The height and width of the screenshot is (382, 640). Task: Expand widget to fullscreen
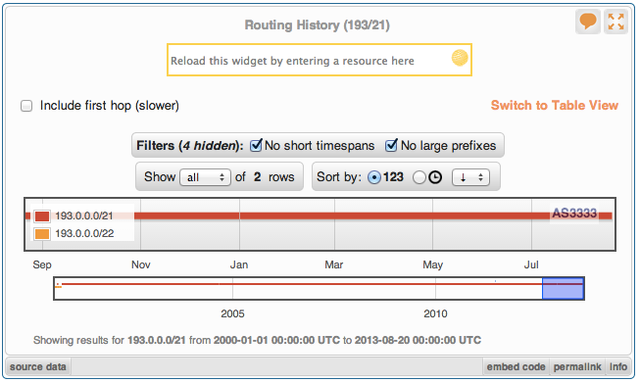(x=616, y=21)
